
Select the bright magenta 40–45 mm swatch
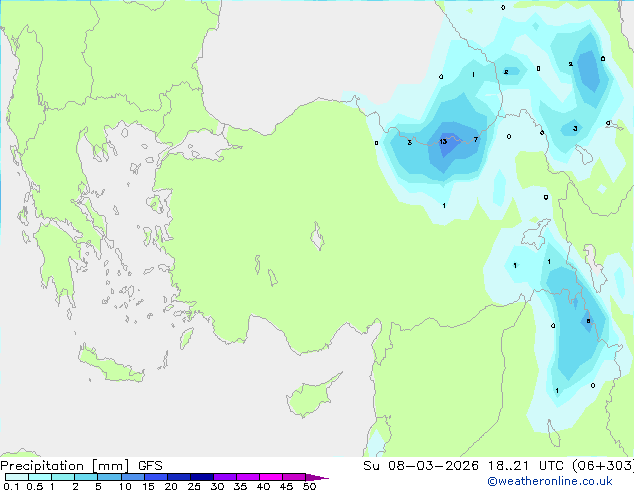coord(271,477)
